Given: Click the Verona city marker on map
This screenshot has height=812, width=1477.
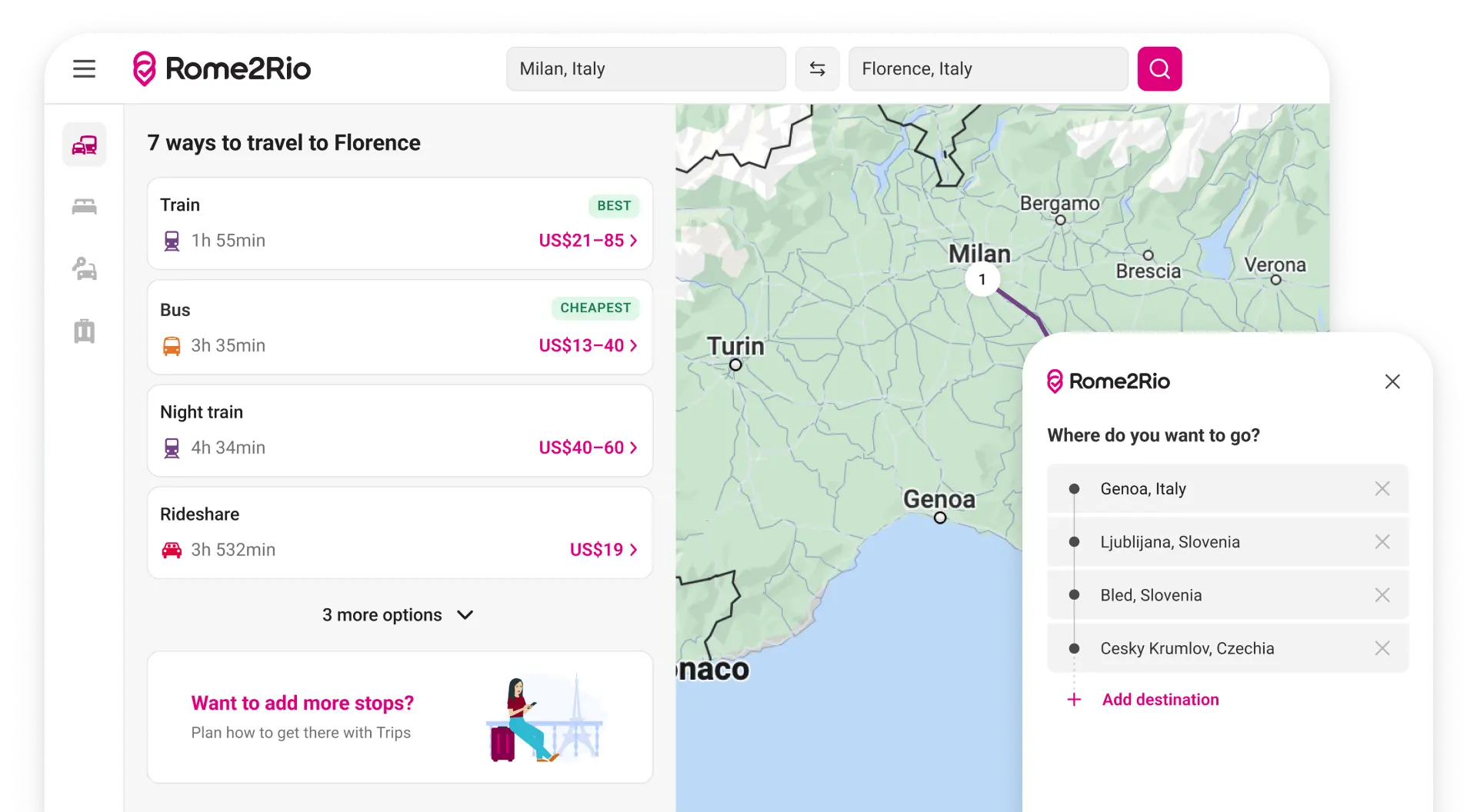Looking at the screenshot, I should click(1275, 280).
